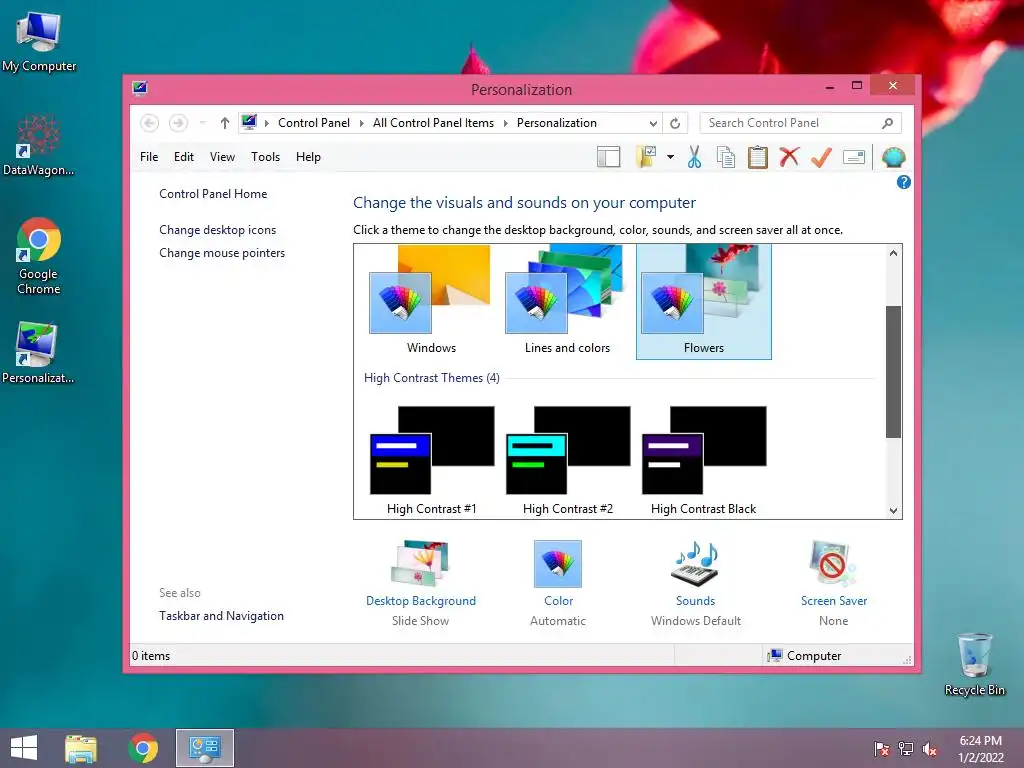Click the My Computer desktop icon
Image resolution: width=1024 pixels, height=768 pixels.
coord(39,42)
